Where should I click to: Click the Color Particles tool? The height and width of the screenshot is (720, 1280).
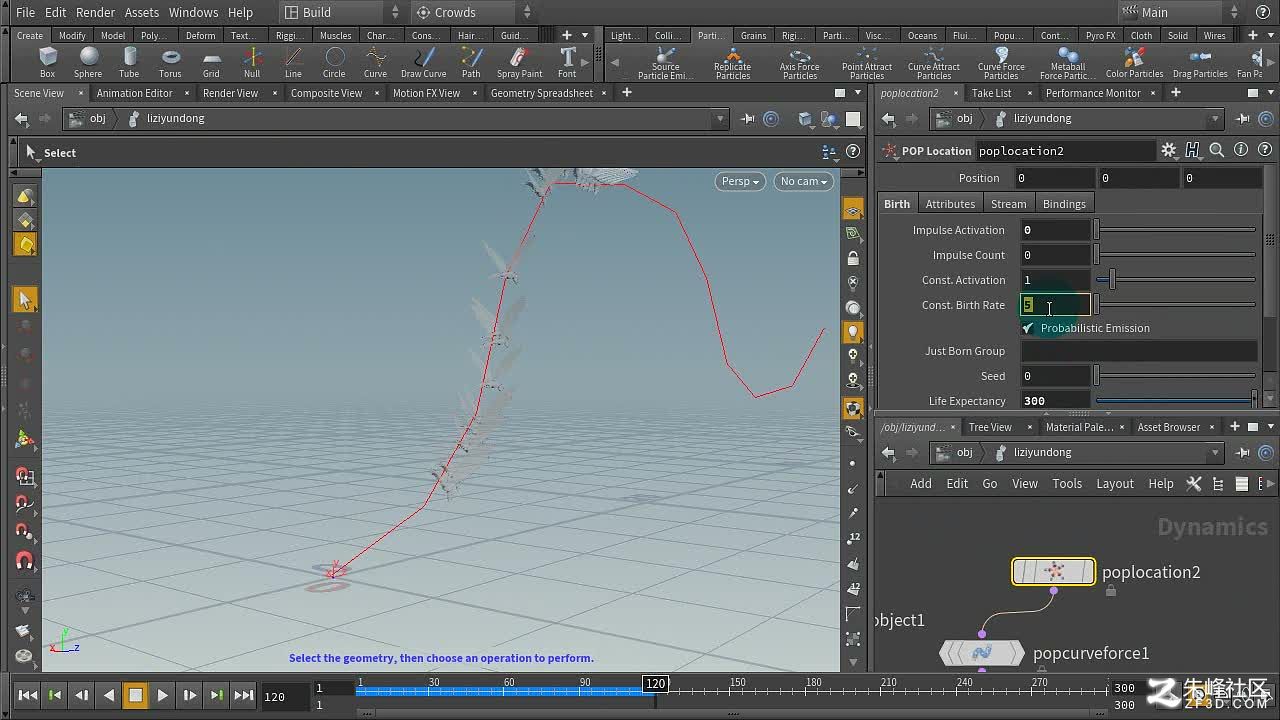1134,63
